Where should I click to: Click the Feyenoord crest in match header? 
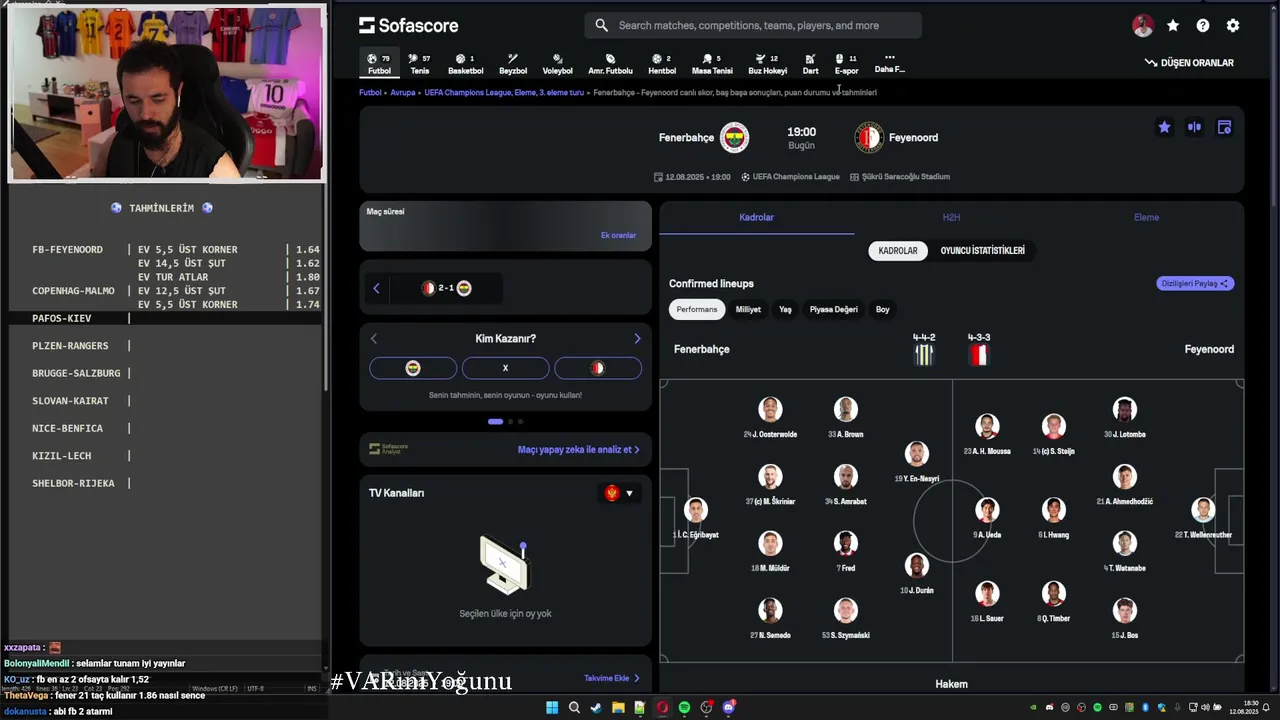coord(869,137)
